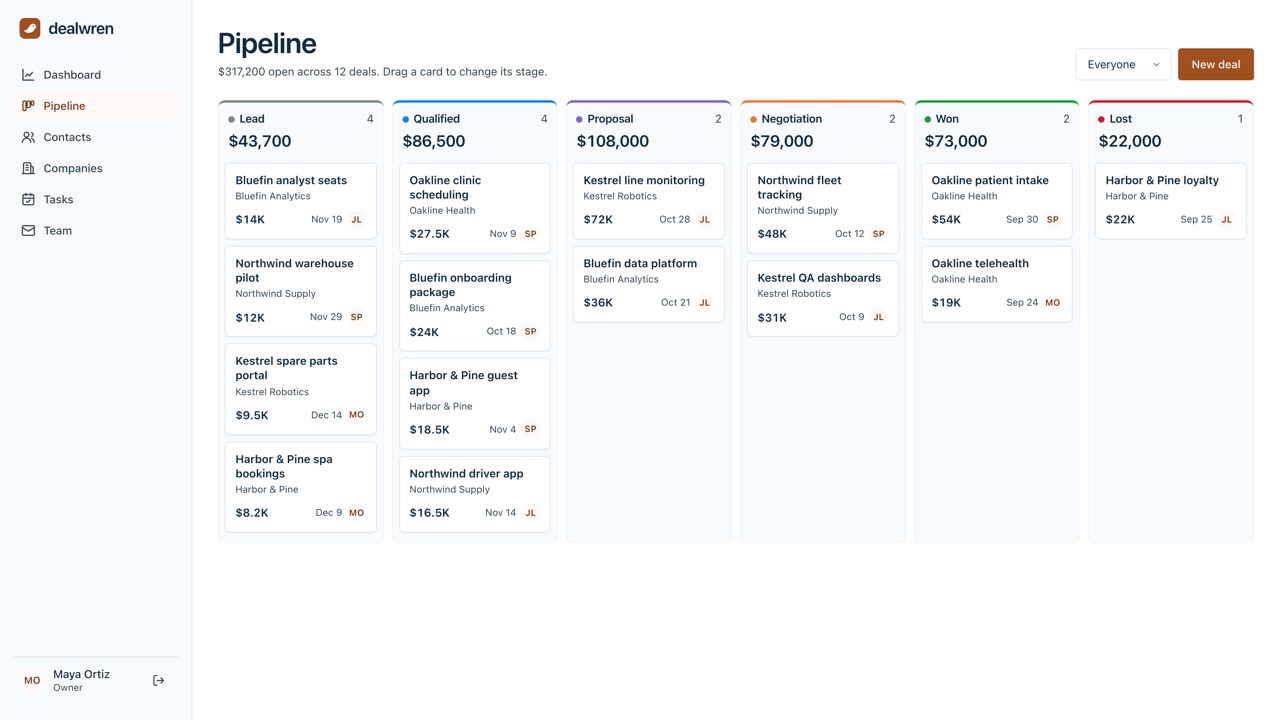Image resolution: width=1280 pixels, height=720 pixels.
Task: Click the Kestrel QA dashboards title
Action: [819, 278]
